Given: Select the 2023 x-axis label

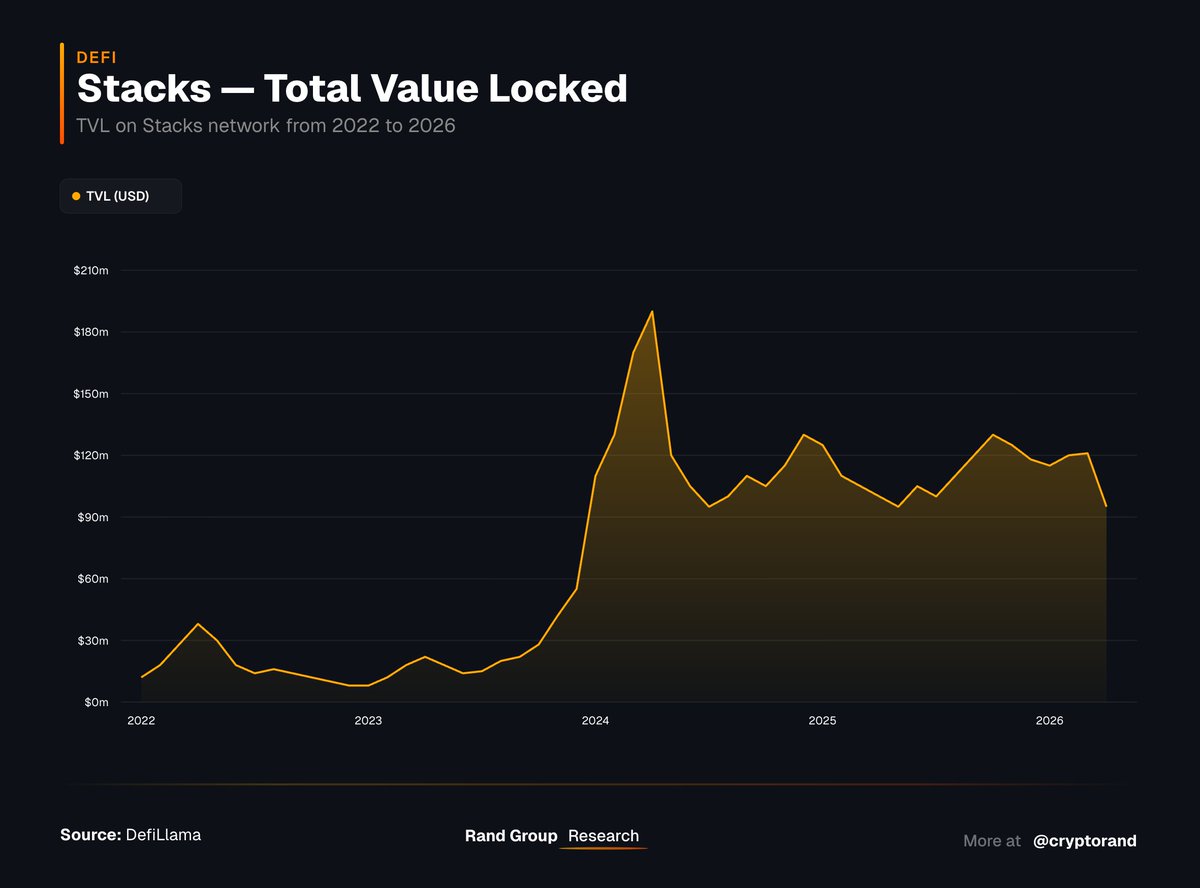Looking at the screenshot, I should click(368, 721).
